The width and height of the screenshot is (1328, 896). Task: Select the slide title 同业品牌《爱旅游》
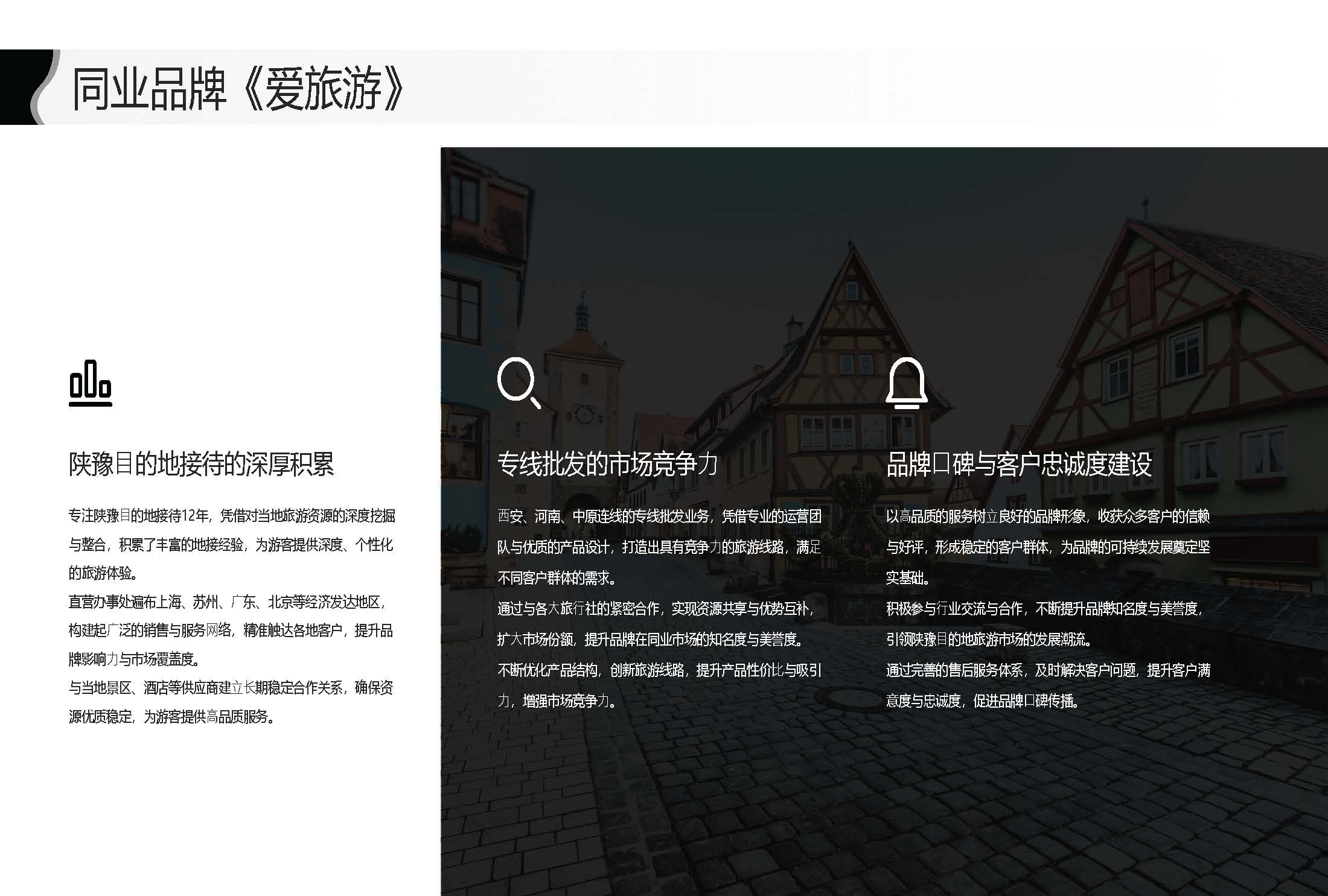coord(238,89)
